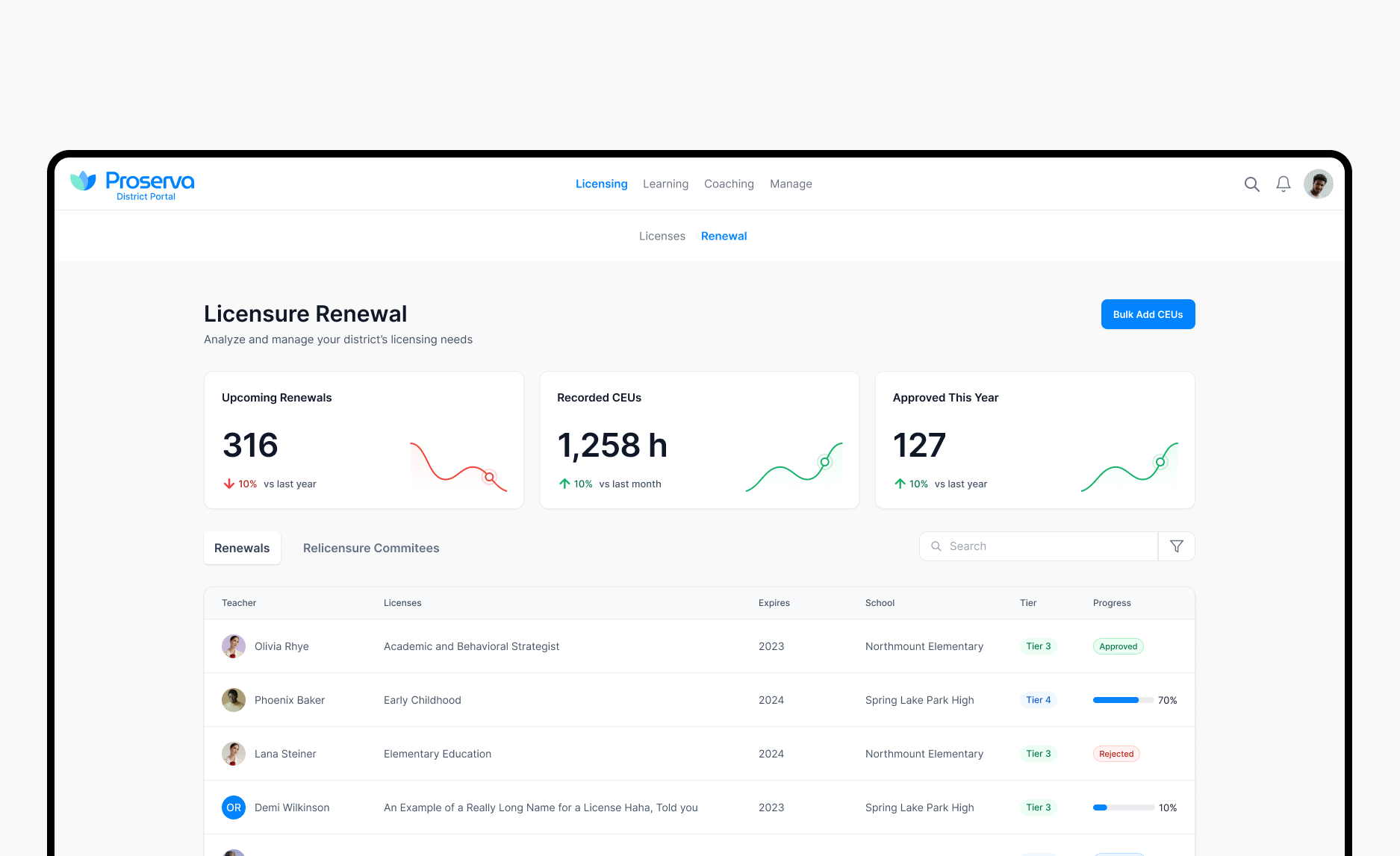The image size is (1400, 856).
Task: Sort by the Tier column header
Action: click(1028, 603)
